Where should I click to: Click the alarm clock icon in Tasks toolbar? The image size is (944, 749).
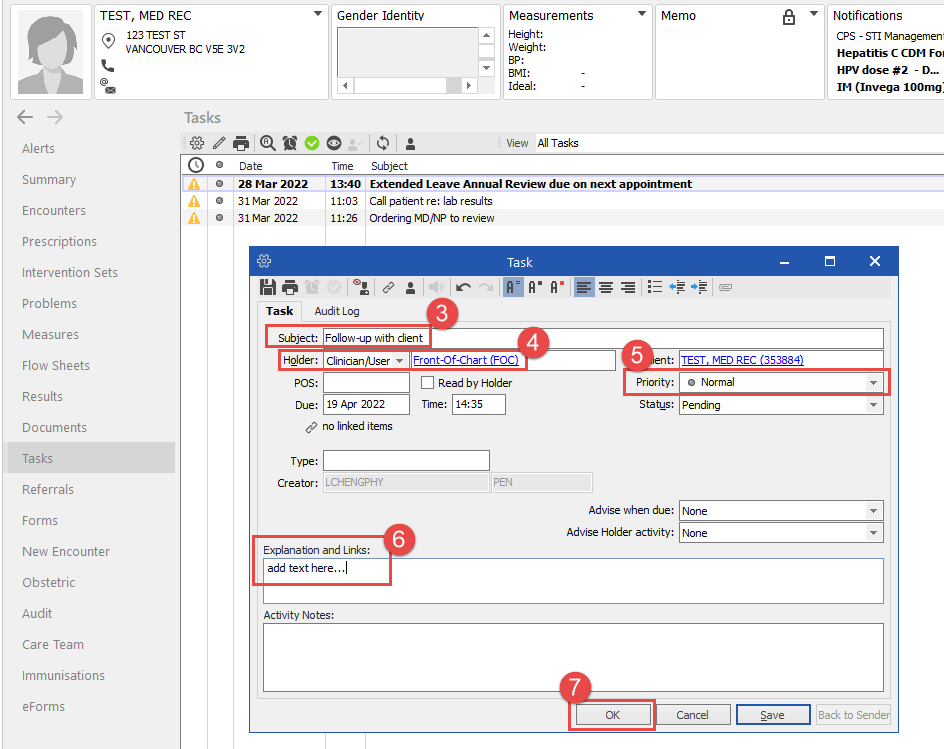[290, 143]
